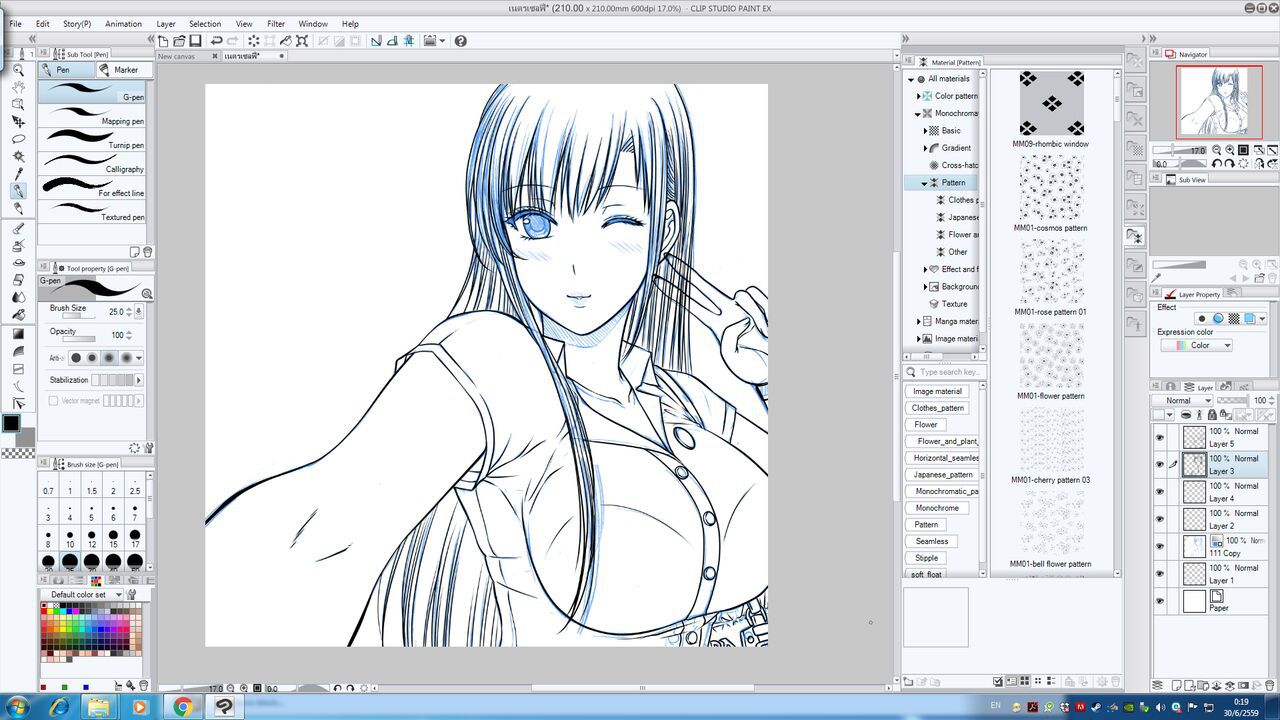This screenshot has height=720, width=1280.
Task: Open the Layer menu
Action: coord(166,24)
